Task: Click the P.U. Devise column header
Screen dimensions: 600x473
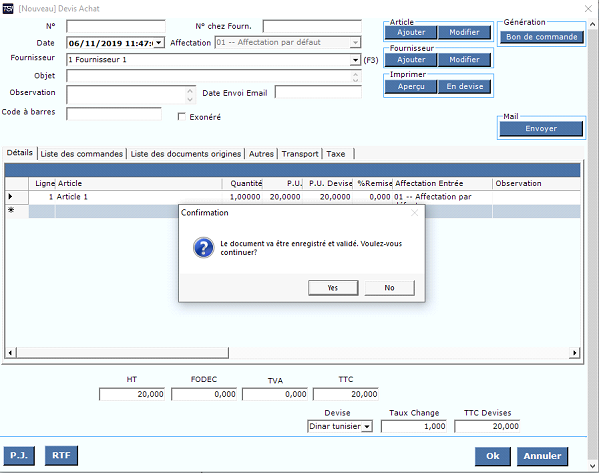Action: [328, 183]
